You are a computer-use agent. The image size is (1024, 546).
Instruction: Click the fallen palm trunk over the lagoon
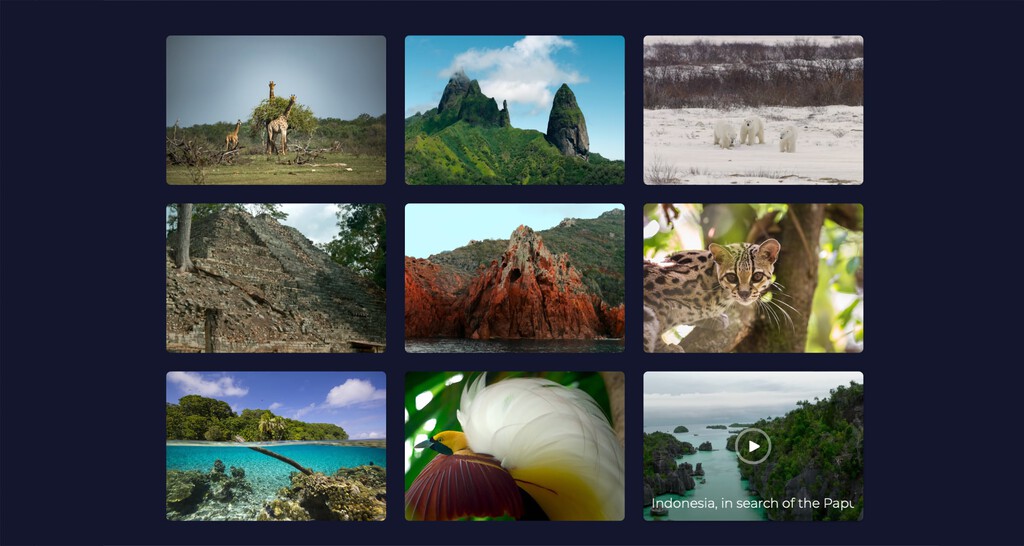(x=280, y=459)
